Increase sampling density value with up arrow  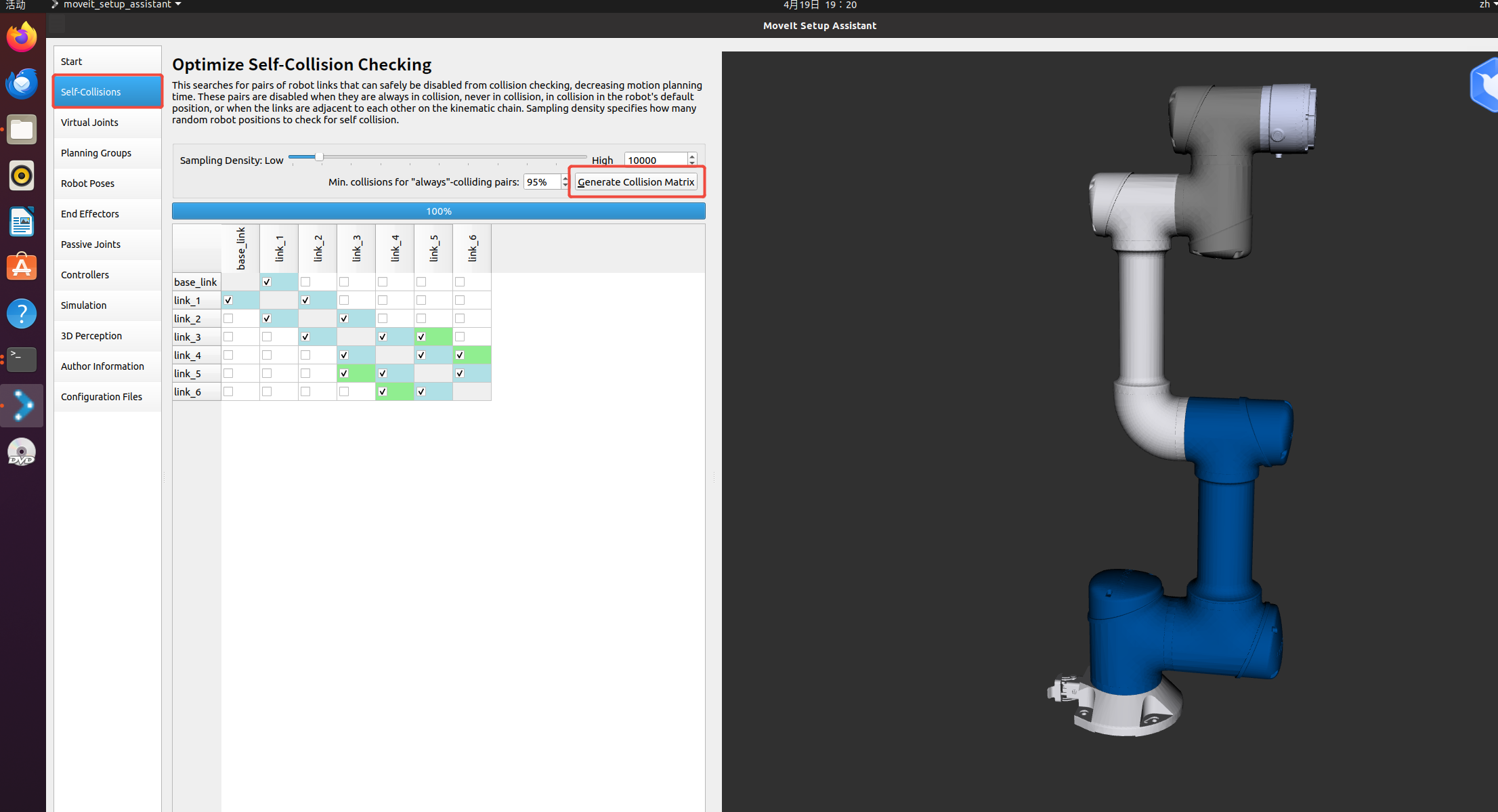click(692, 156)
